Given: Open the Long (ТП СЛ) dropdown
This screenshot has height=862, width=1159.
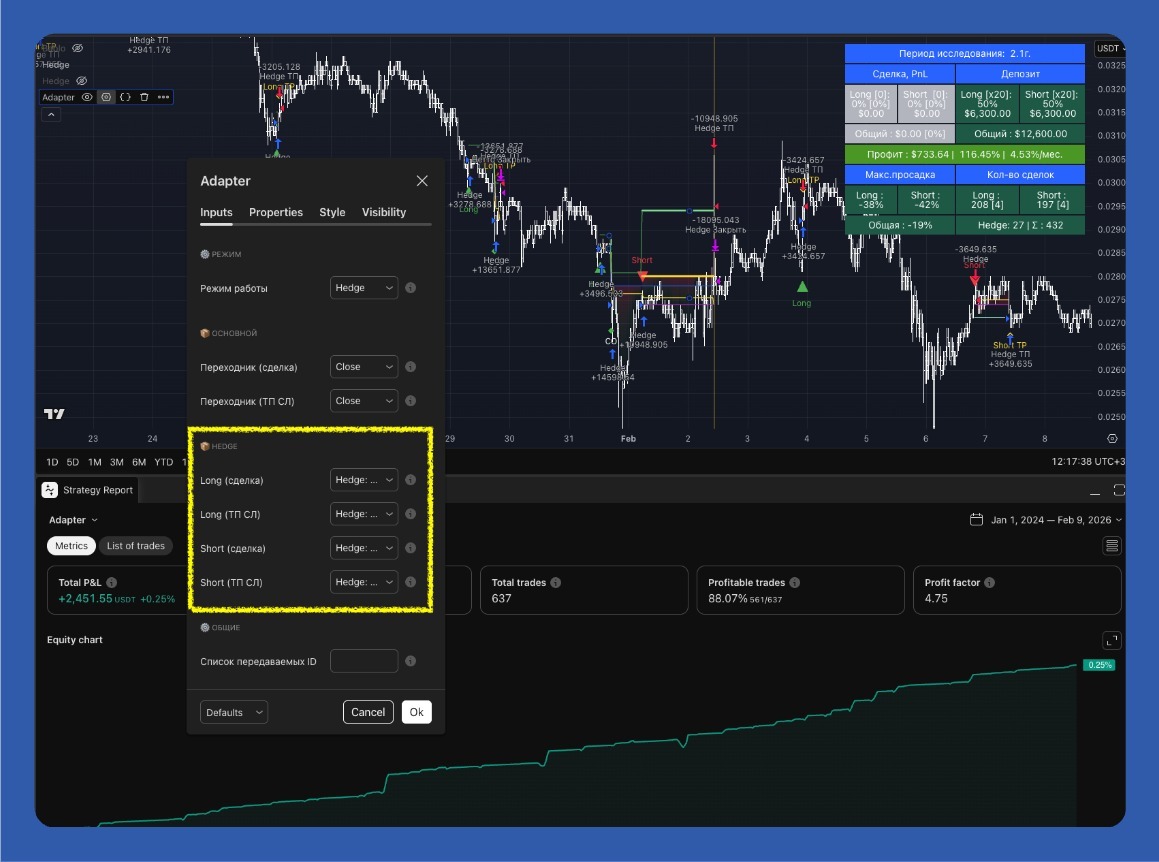Looking at the screenshot, I should coord(364,514).
